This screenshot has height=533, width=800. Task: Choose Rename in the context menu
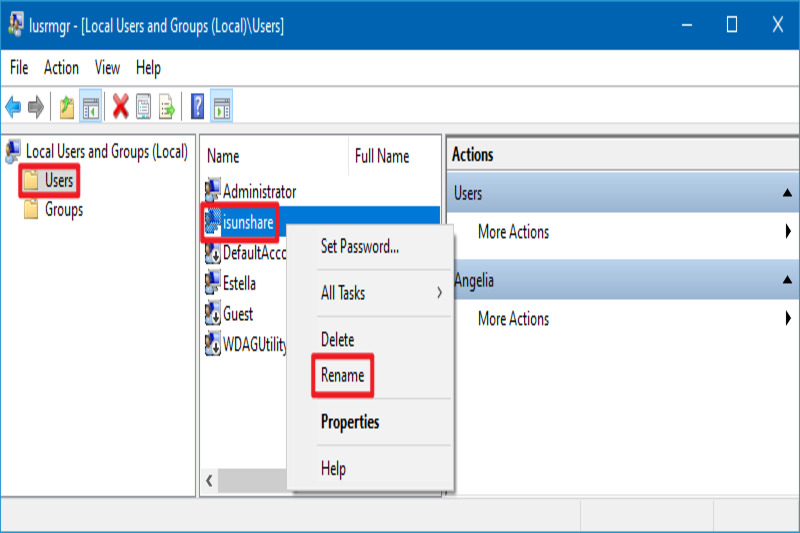point(342,376)
